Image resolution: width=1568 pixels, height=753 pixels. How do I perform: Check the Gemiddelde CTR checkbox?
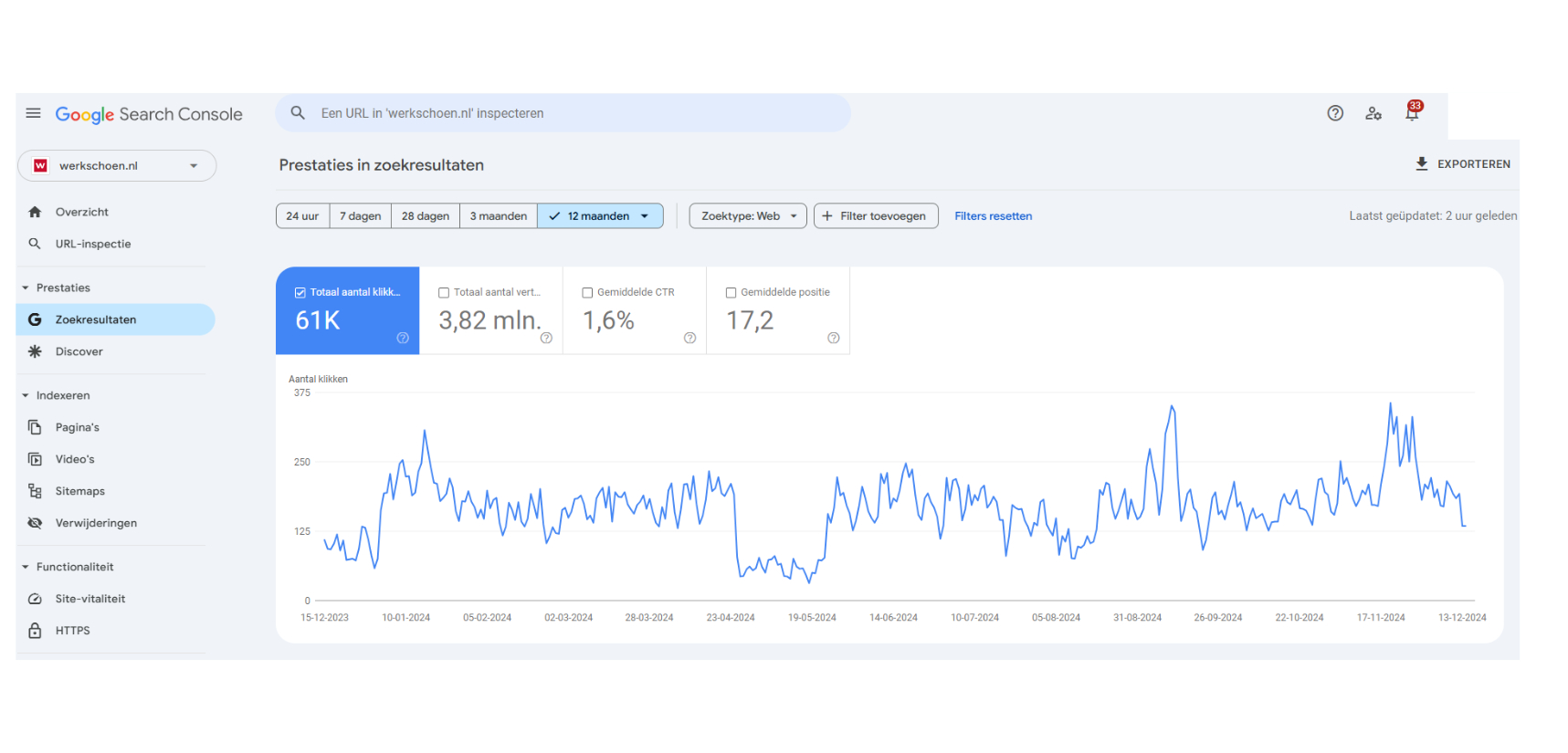587,293
